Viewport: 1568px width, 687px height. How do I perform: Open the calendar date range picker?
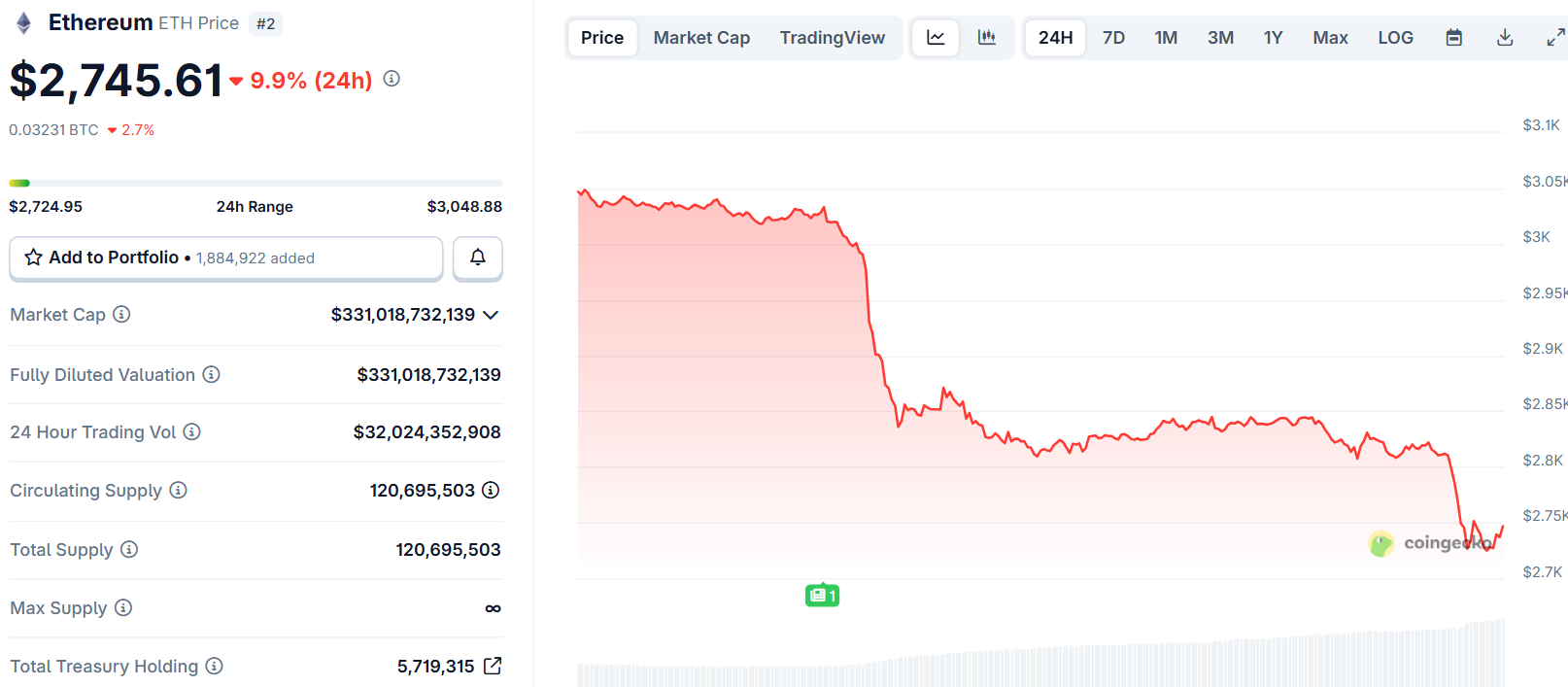pyautogui.click(x=1454, y=38)
